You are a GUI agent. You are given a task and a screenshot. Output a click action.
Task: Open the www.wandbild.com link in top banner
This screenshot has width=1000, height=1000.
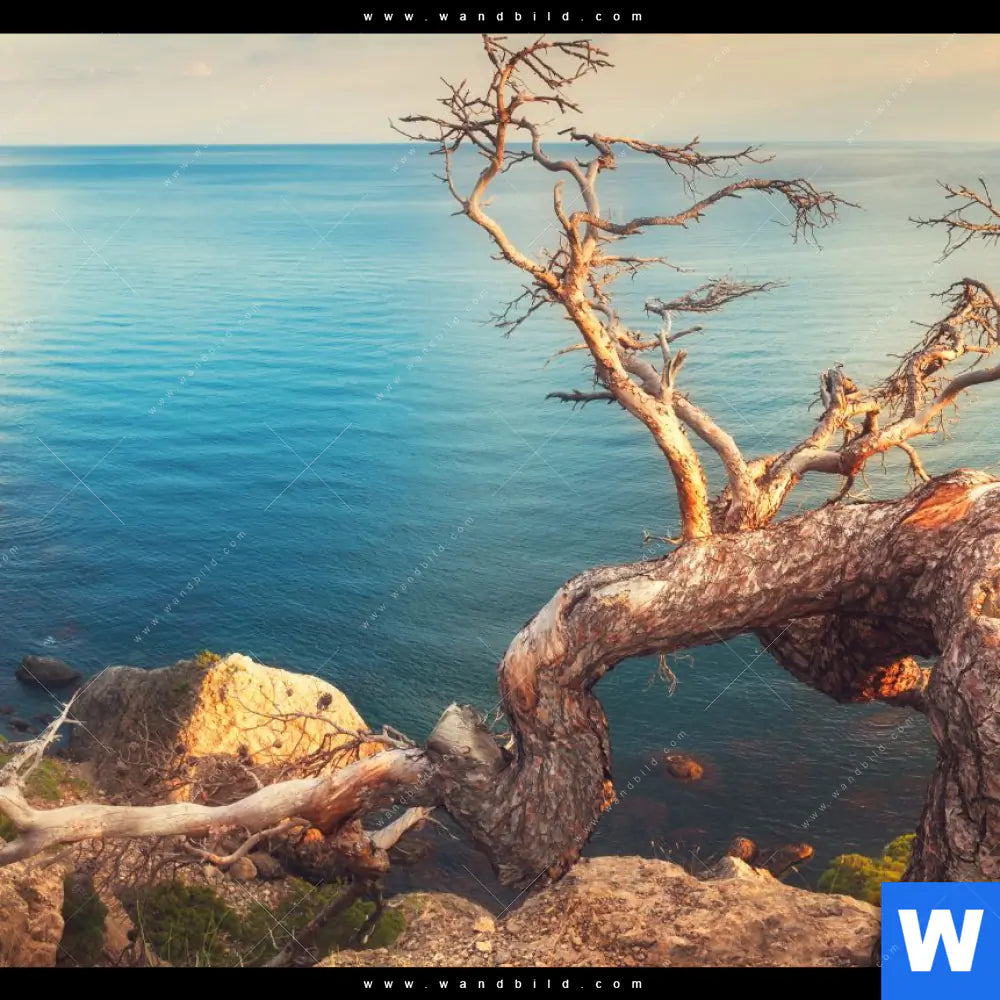click(x=503, y=17)
